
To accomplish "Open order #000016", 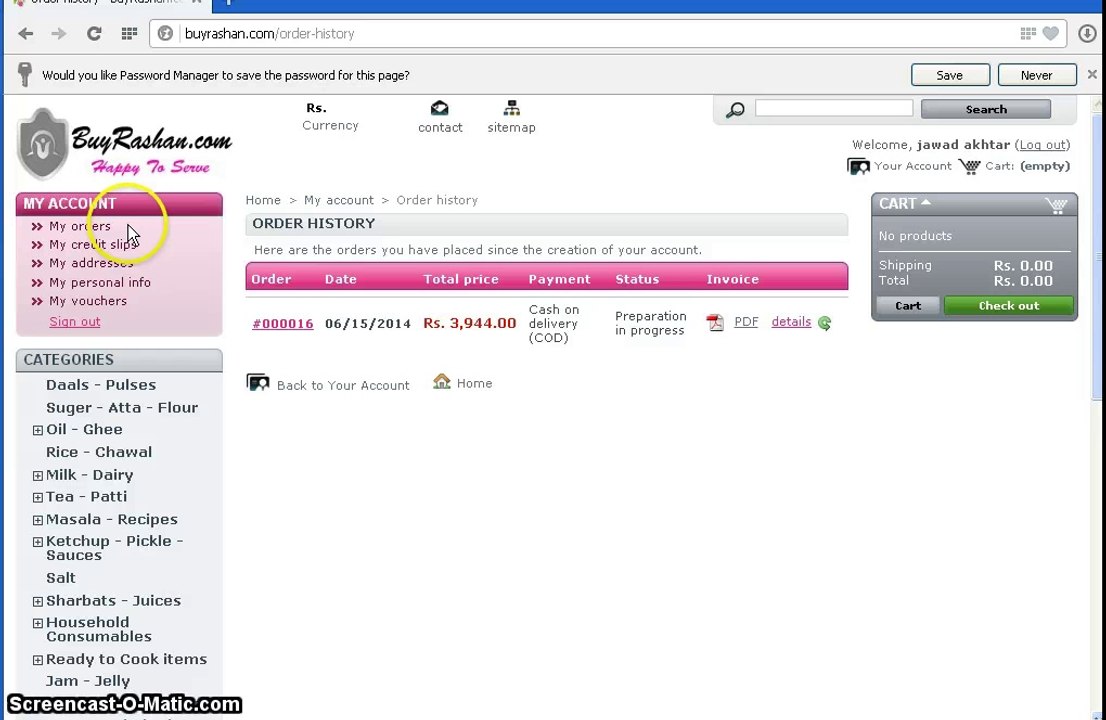I will 283,324.
